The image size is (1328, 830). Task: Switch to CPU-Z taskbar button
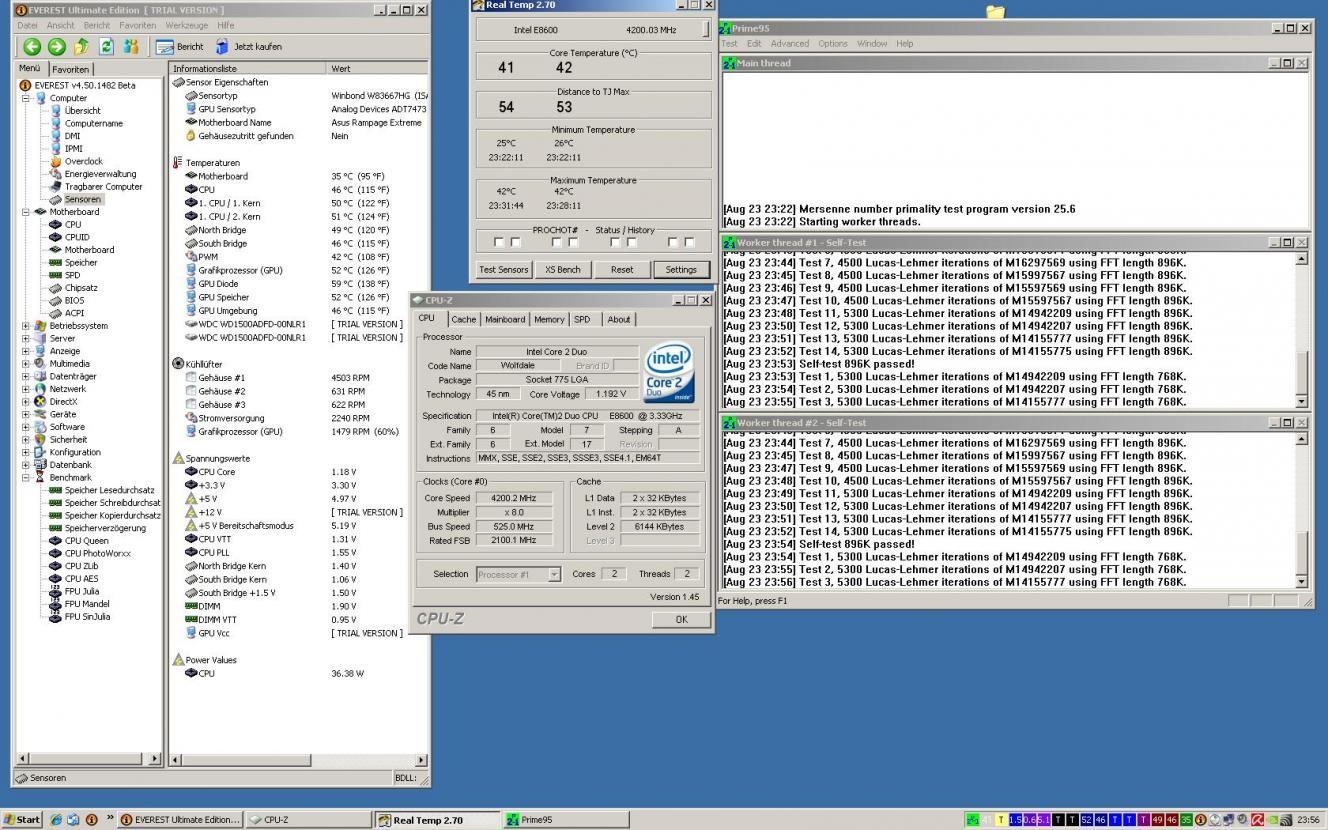pyautogui.click(x=308, y=820)
